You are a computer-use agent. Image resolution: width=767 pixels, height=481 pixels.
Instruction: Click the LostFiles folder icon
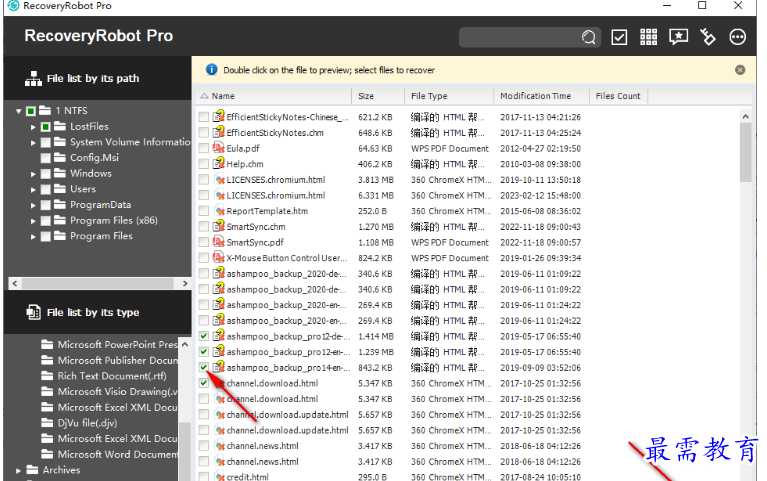click(x=60, y=126)
